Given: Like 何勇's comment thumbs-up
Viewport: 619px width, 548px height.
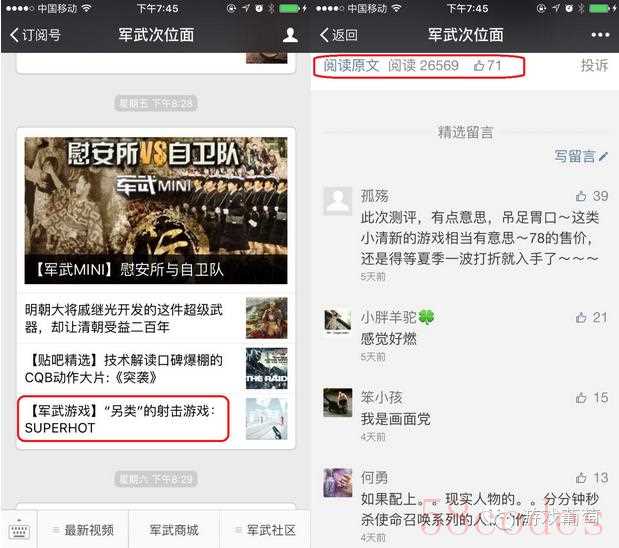Looking at the screenshot, I should 580,478.
